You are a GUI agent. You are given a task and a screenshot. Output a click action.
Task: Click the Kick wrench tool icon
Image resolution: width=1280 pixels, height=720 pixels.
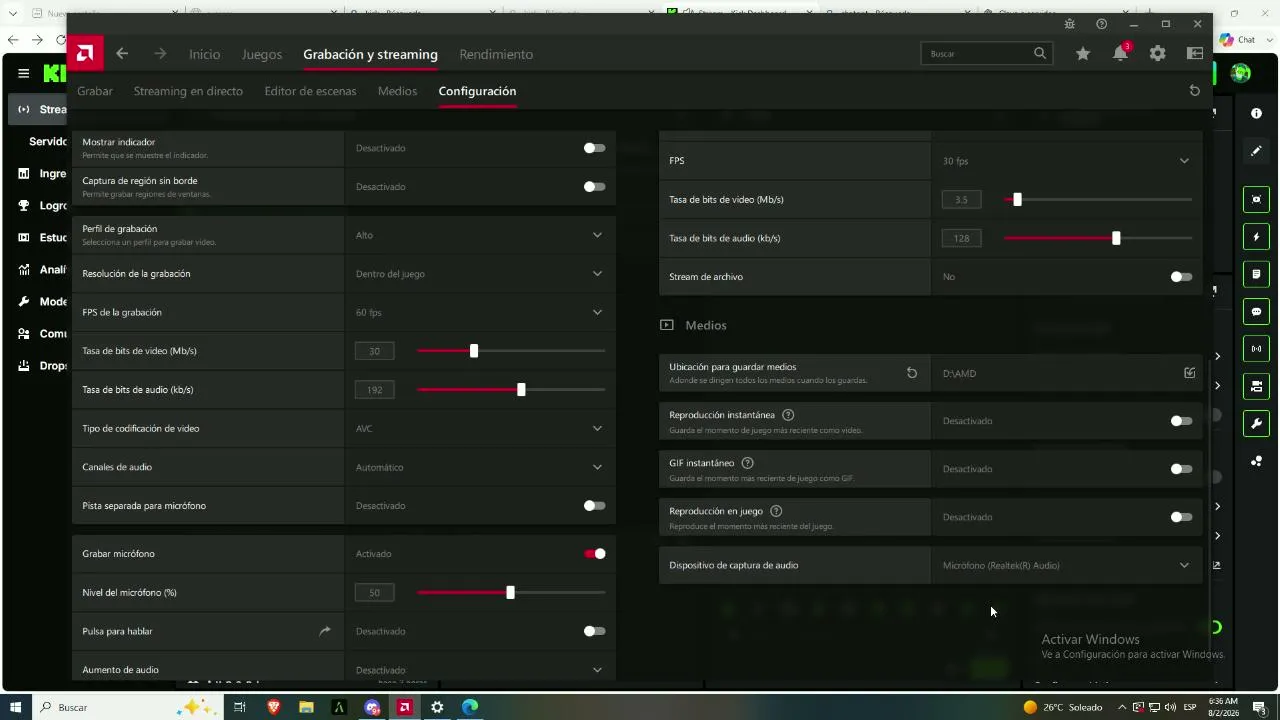pos(1256,424)
